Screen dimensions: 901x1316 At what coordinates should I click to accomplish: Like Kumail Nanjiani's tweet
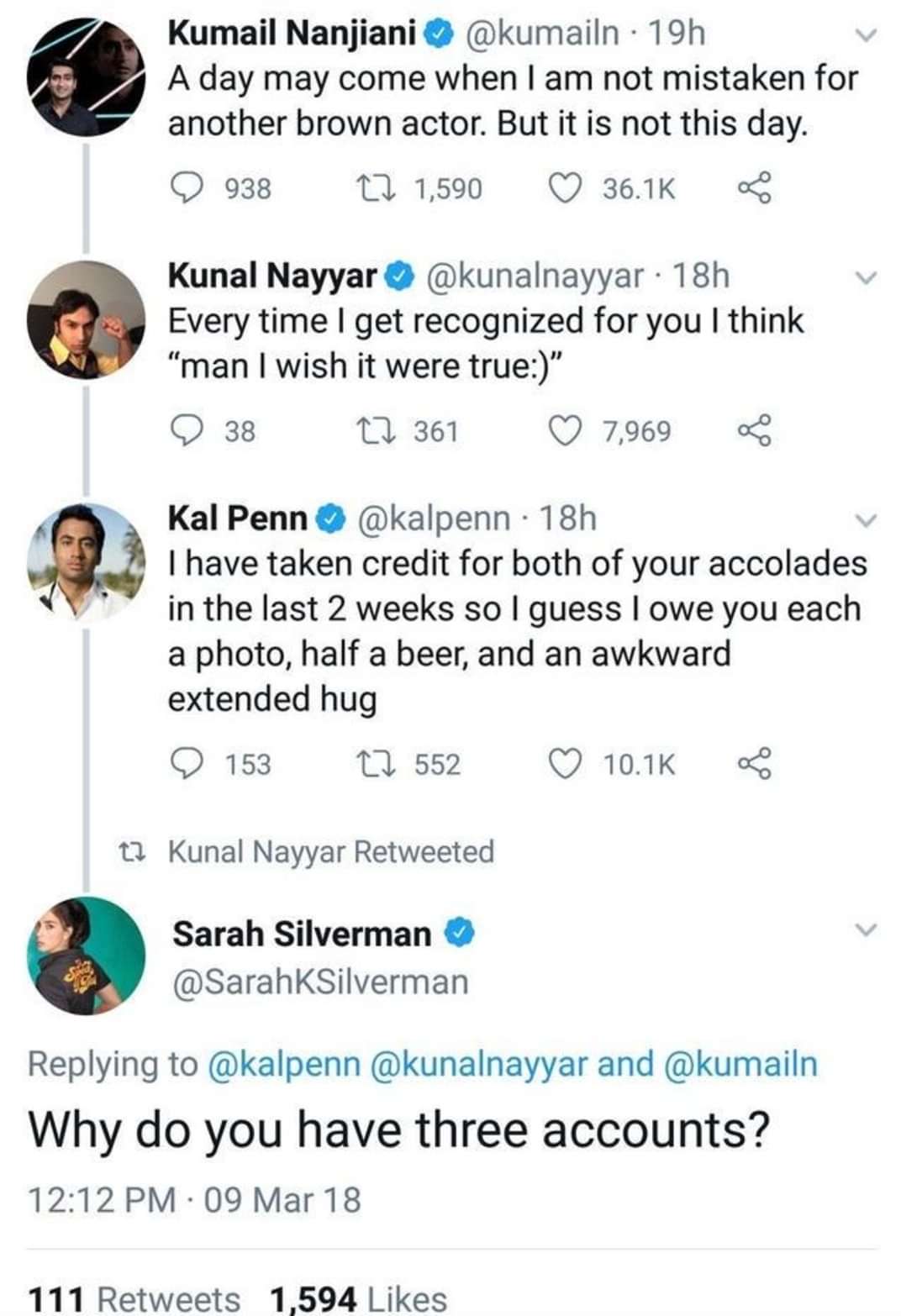tap(565, 187)
